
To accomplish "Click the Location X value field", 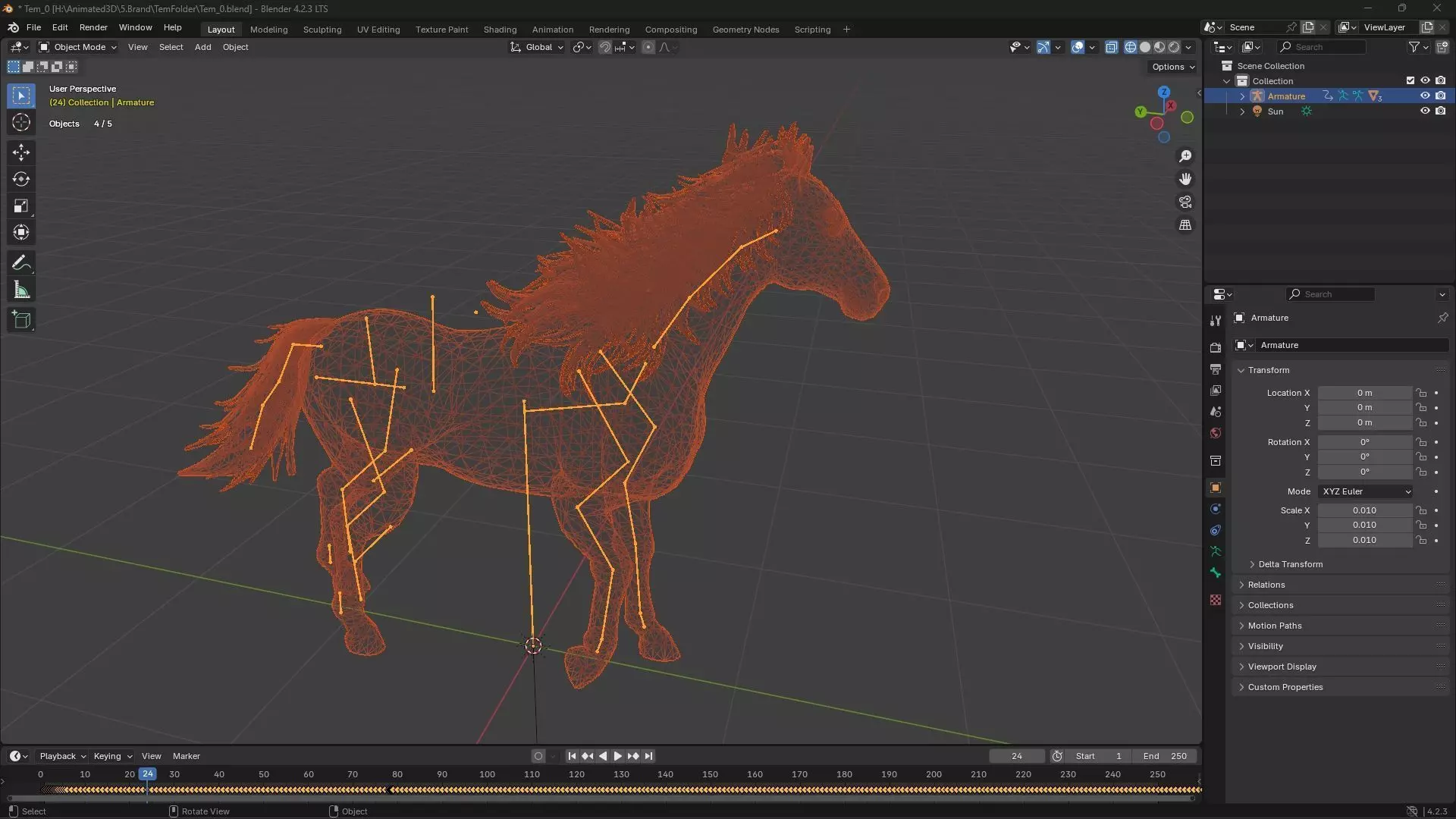I will pyautogui.click(x=1364, y=393).
